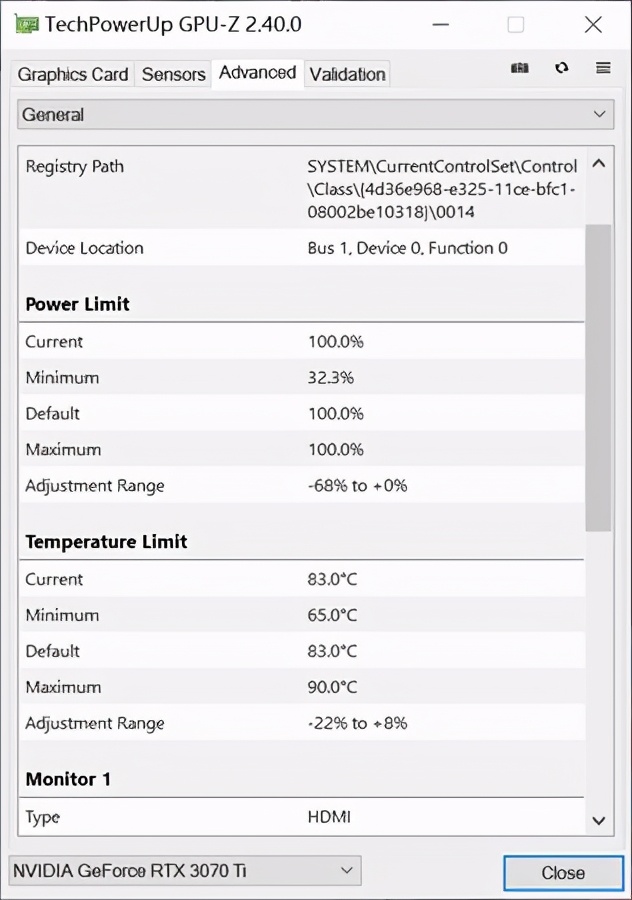Click the scroll up arrow in list
This screenshot has height=900, width=632.
[598, 163]
